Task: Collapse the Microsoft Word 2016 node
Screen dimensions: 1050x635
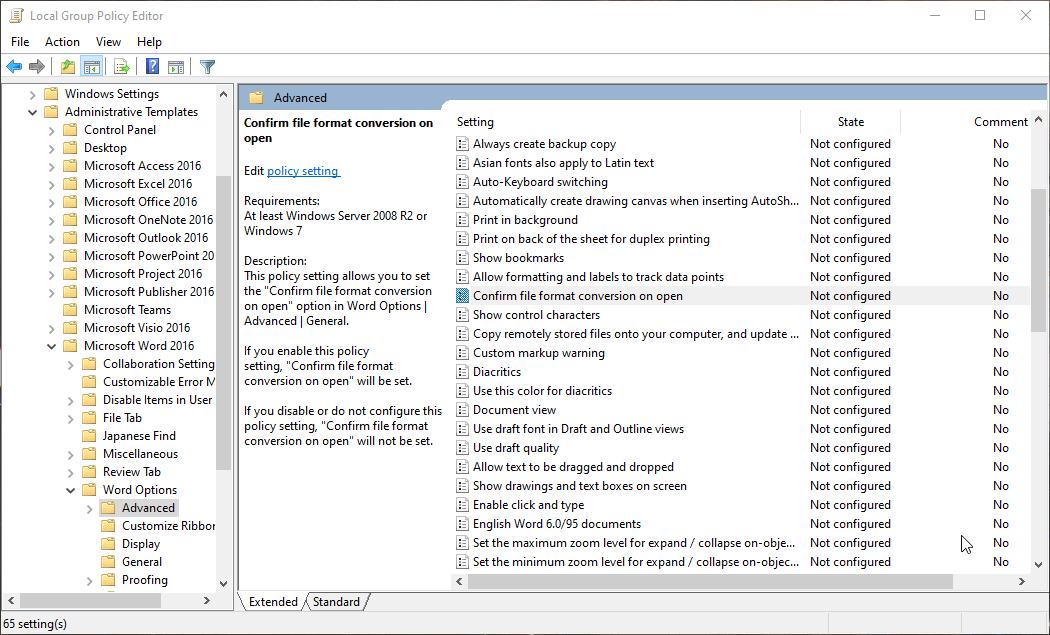Action: click(52, 346)
